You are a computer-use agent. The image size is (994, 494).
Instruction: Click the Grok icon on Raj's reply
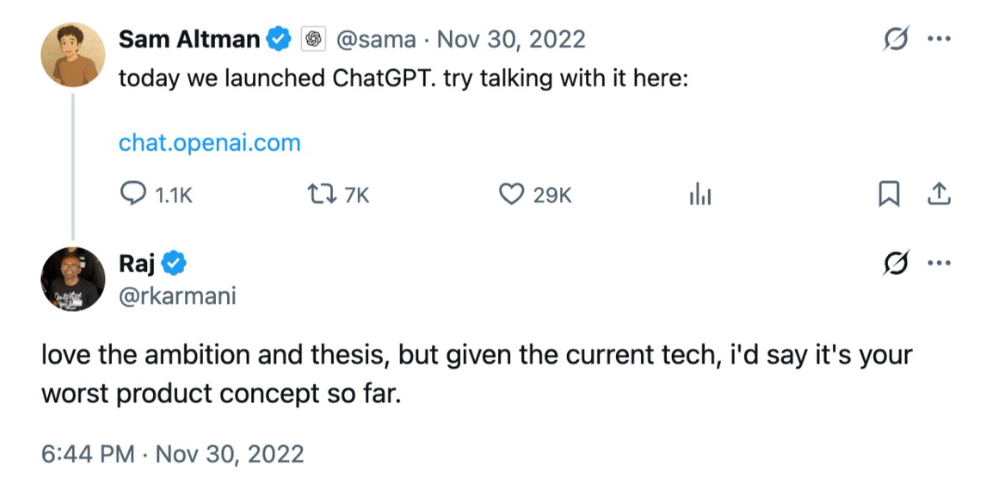[896, 264]
